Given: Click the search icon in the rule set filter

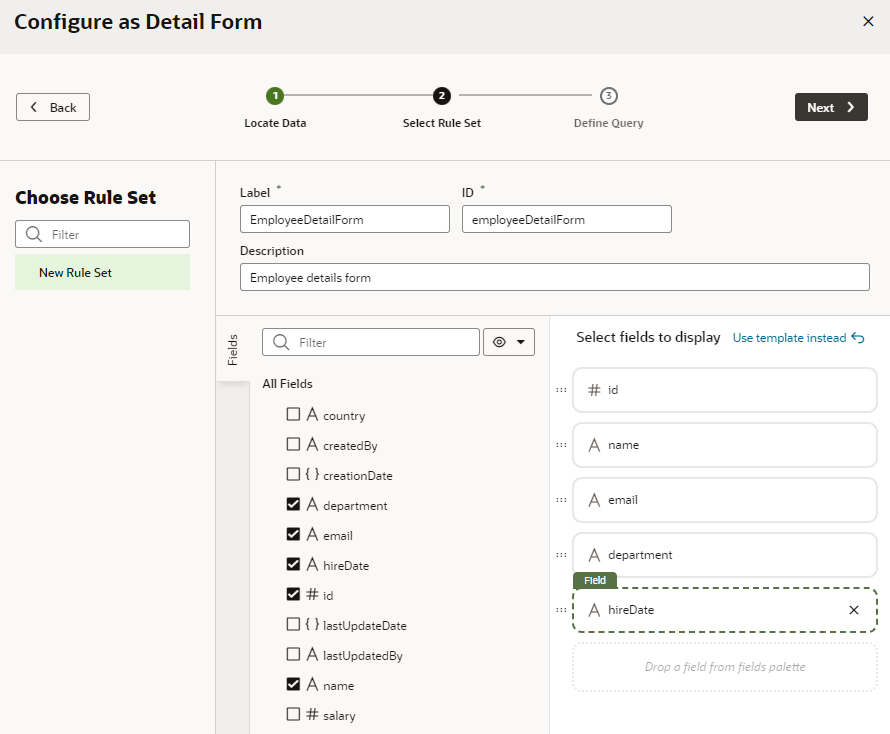Looking at the screenshot, I should pyautogui.click(x=31, y=234).
